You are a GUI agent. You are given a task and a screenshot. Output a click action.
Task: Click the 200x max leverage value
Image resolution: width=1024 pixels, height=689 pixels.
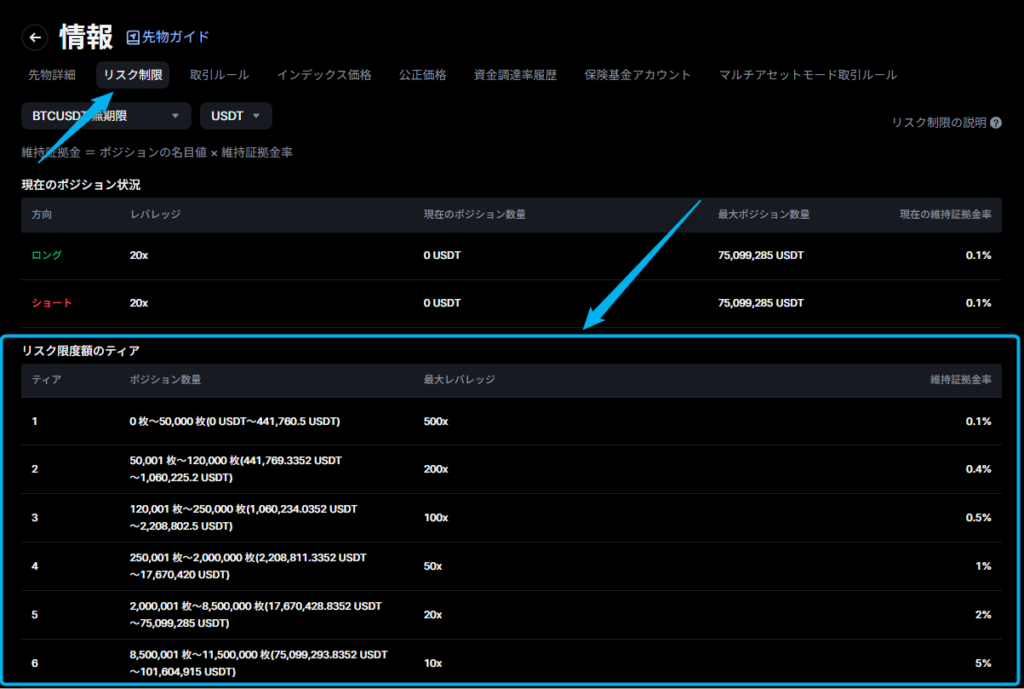pyautogui.click(x=436, y=469)
